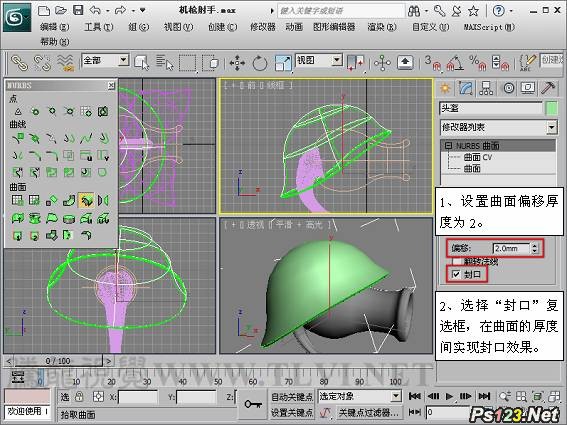Select the 曲面 sub-object level in stack
Viewport: 567px width, 425px height.
point(472,169)
